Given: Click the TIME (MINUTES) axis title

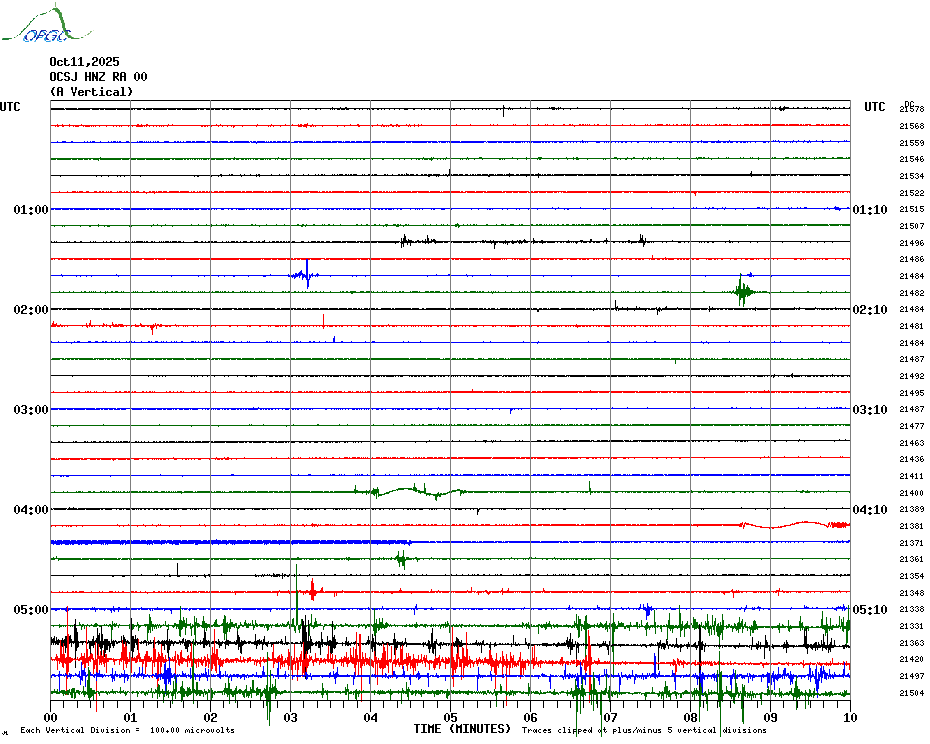Looking at the screenshot, I should click(462, 729).
